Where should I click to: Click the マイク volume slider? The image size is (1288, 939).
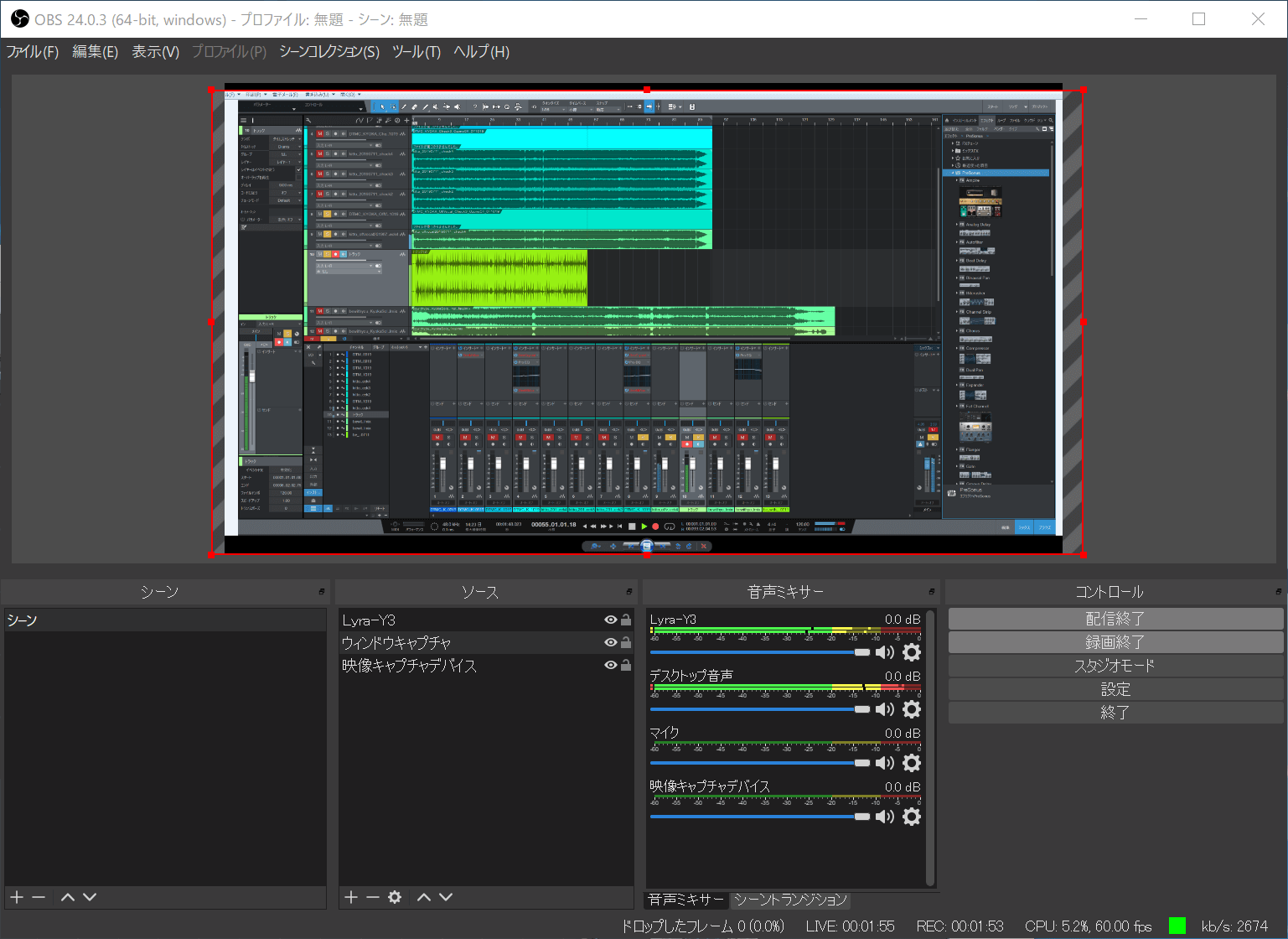pyautogui.click(x=760, y=763)
